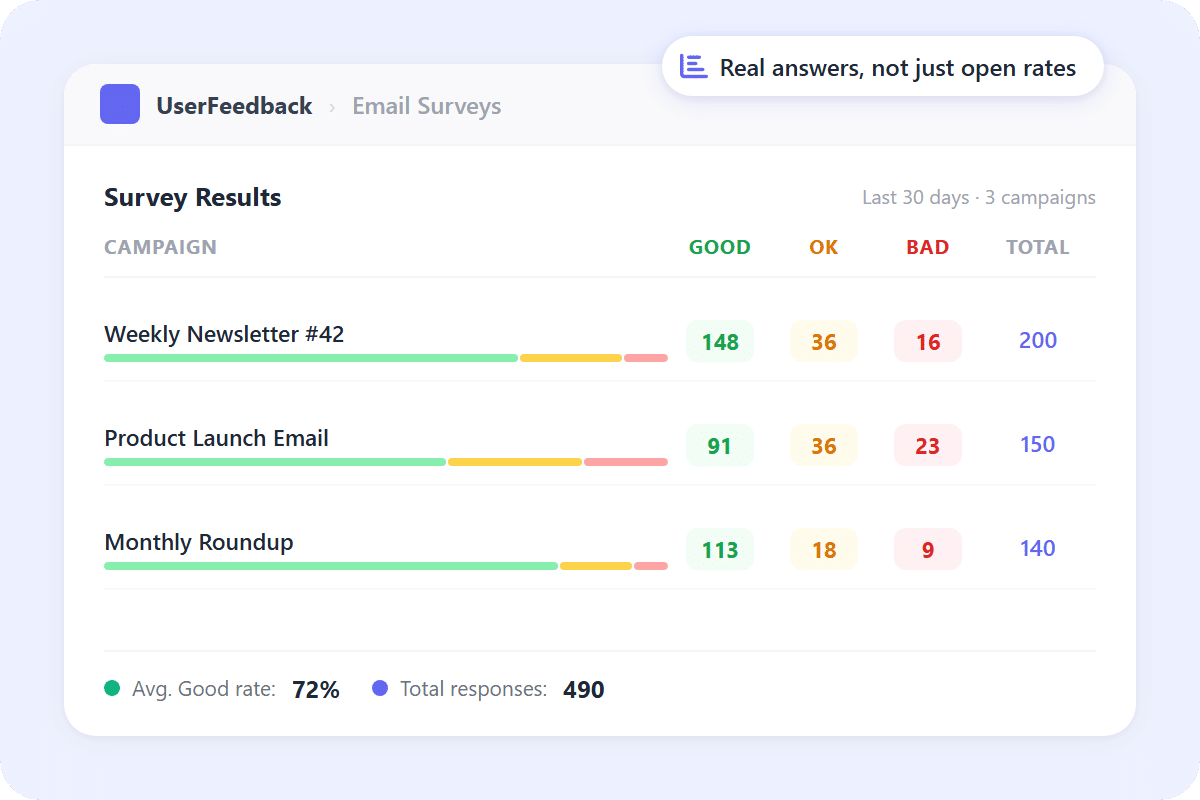Viewport: 1200px width, 800px height.
Task: Switch to the Email Surveys breadcrumb tab
Action: click(426, 106)
